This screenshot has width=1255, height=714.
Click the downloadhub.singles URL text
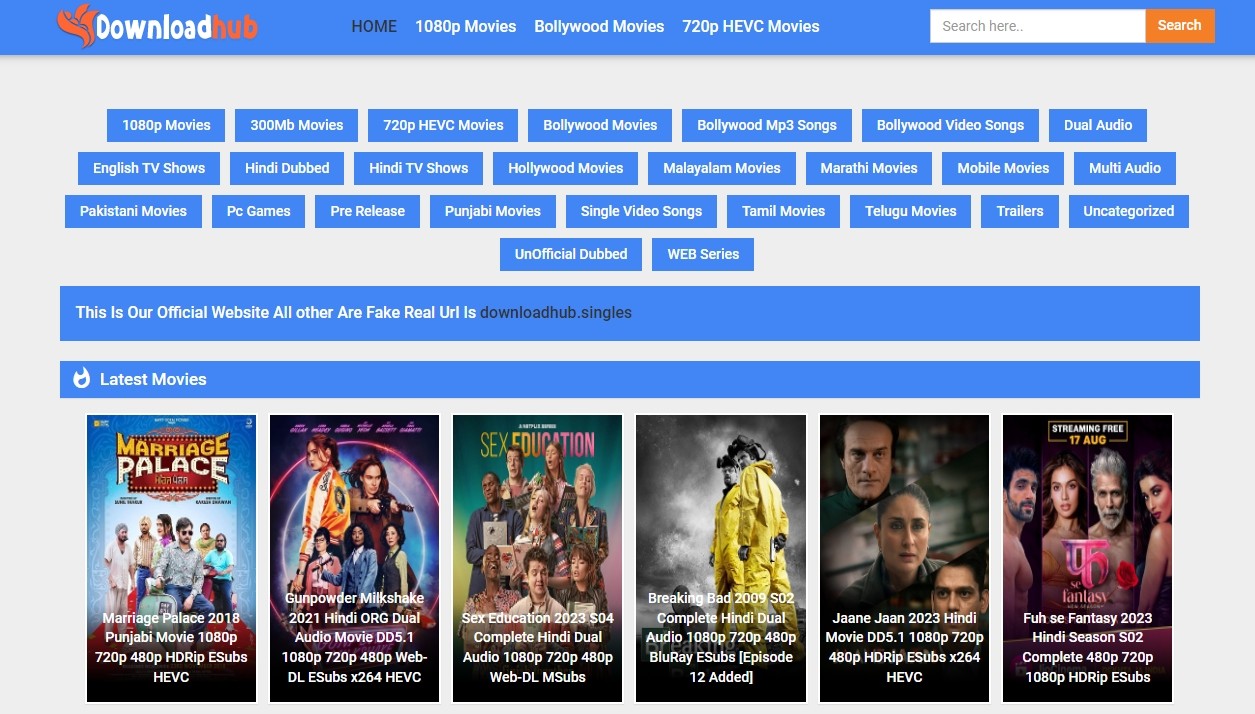point(556,312)
